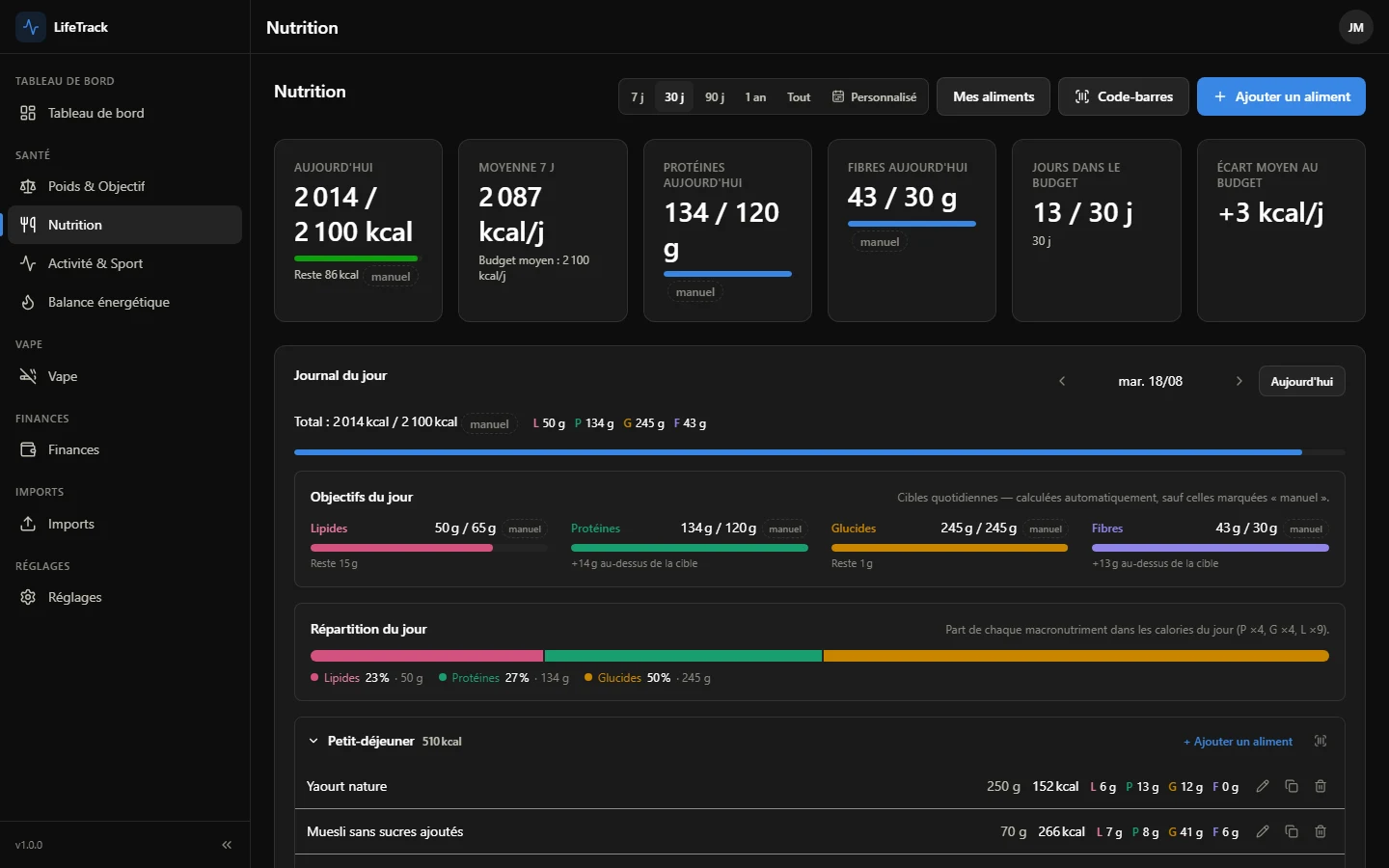
Task: Go to next day in journal
Action: pyautogui.click(x=1239, y=381)
